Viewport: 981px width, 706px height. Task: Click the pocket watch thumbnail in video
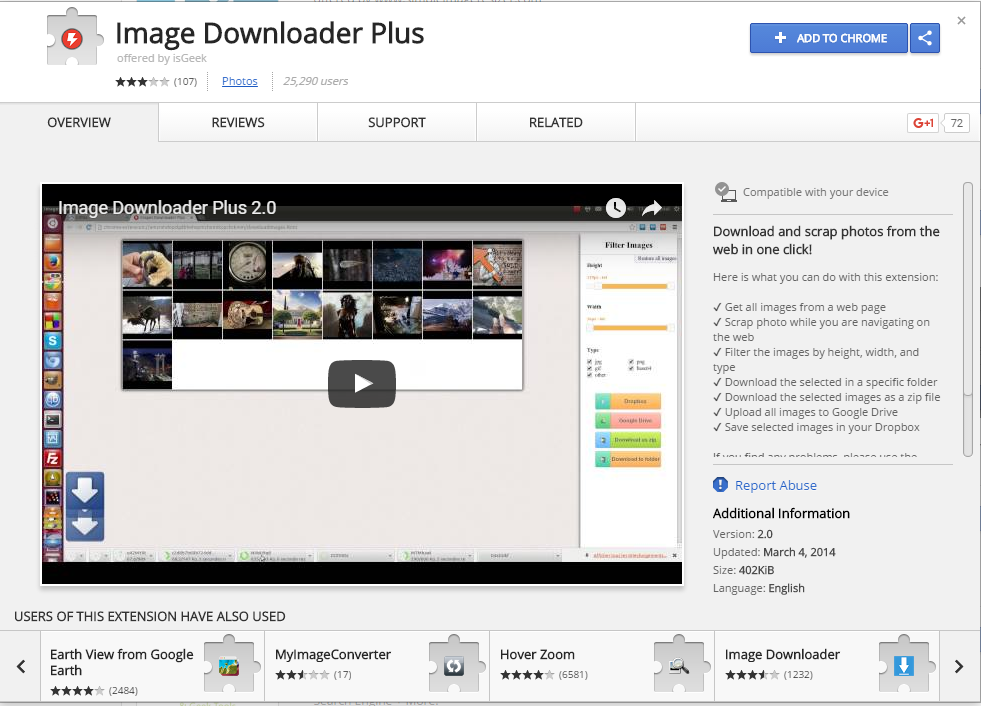[x=247, y=264]
